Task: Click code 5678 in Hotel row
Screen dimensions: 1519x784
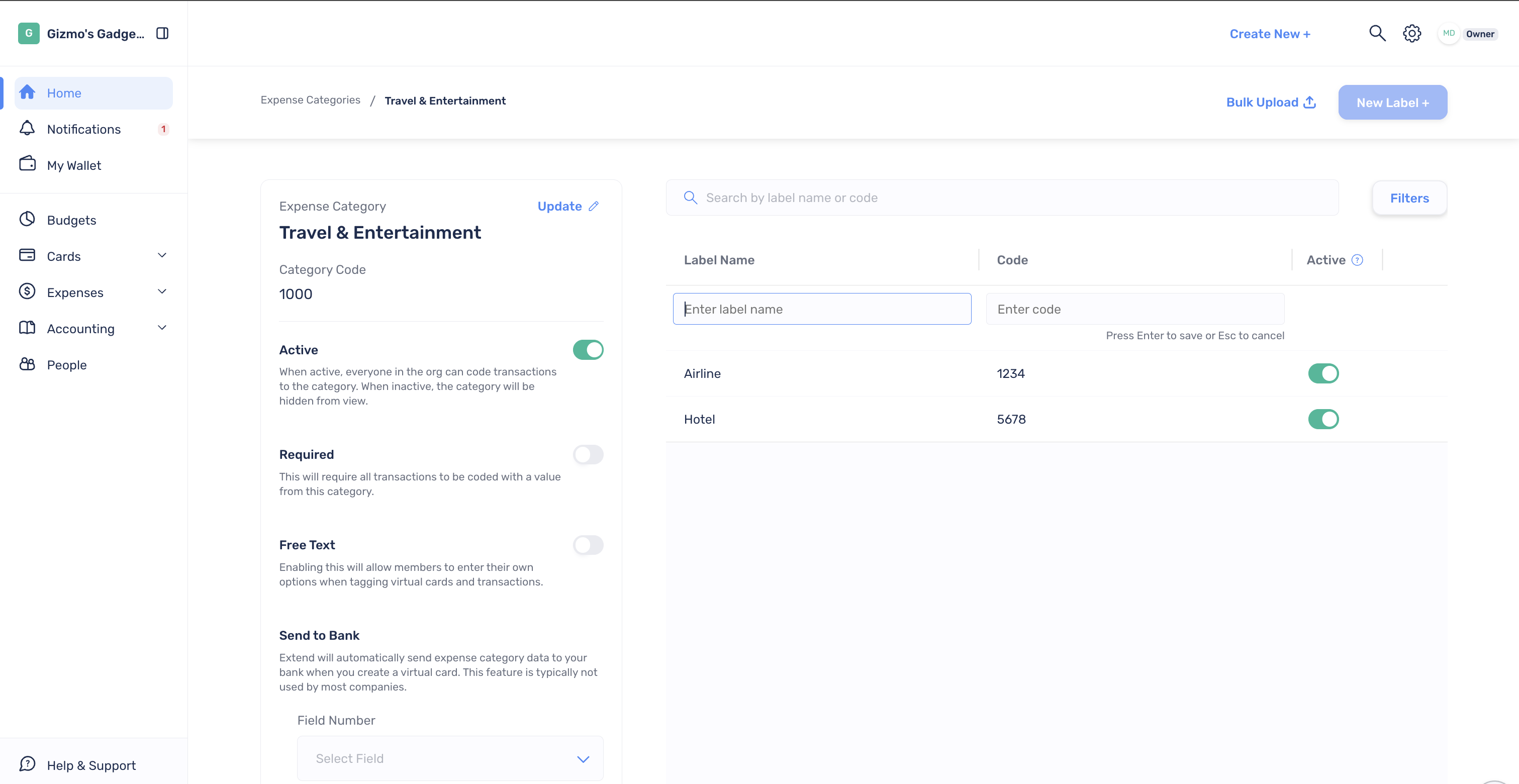Action: coord(1011,420)
